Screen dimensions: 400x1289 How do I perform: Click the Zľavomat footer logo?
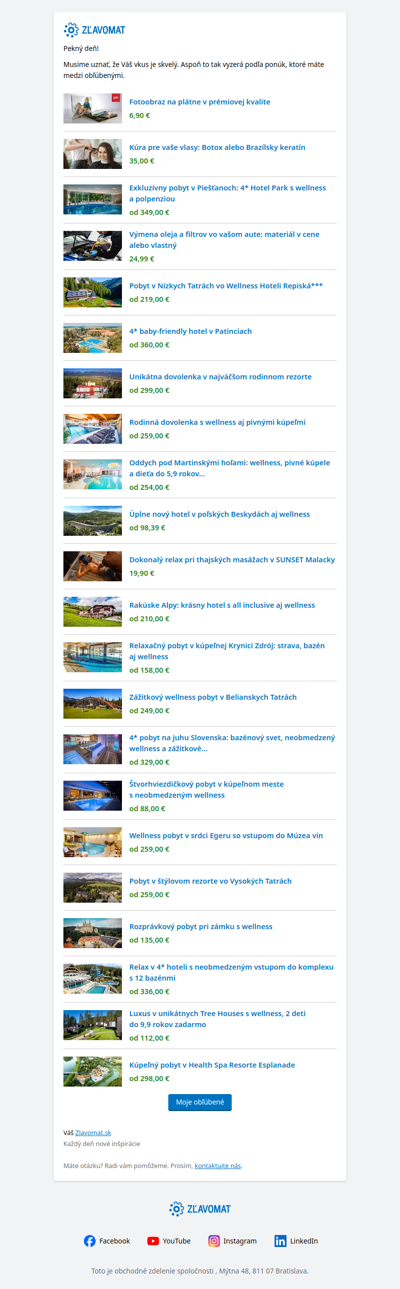pos(200,1209)
